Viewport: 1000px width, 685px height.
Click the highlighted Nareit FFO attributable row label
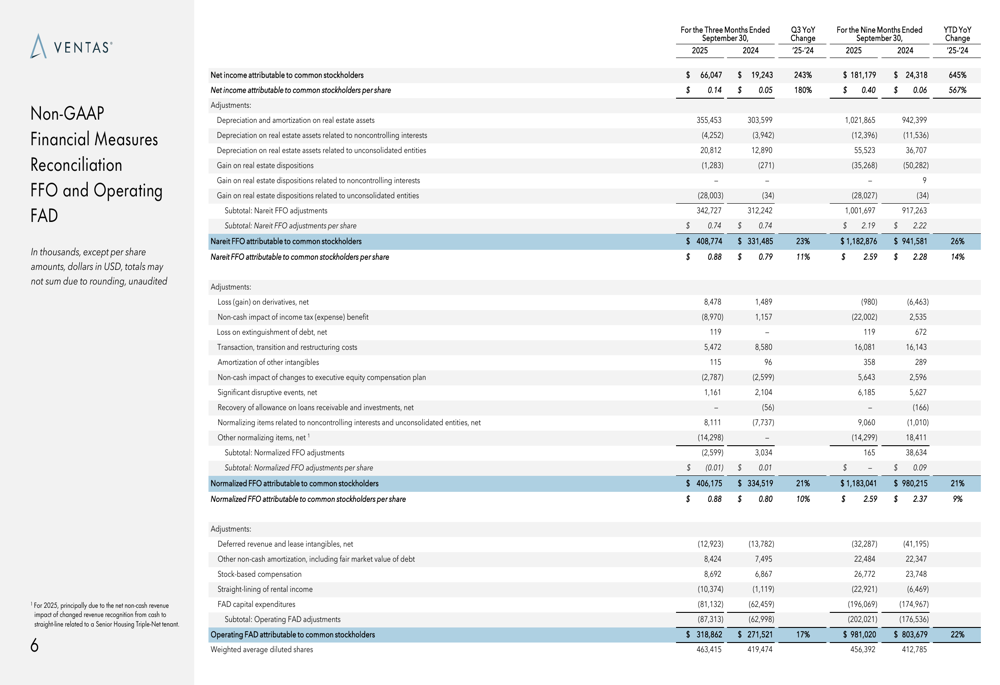click(x=286, y=241)
